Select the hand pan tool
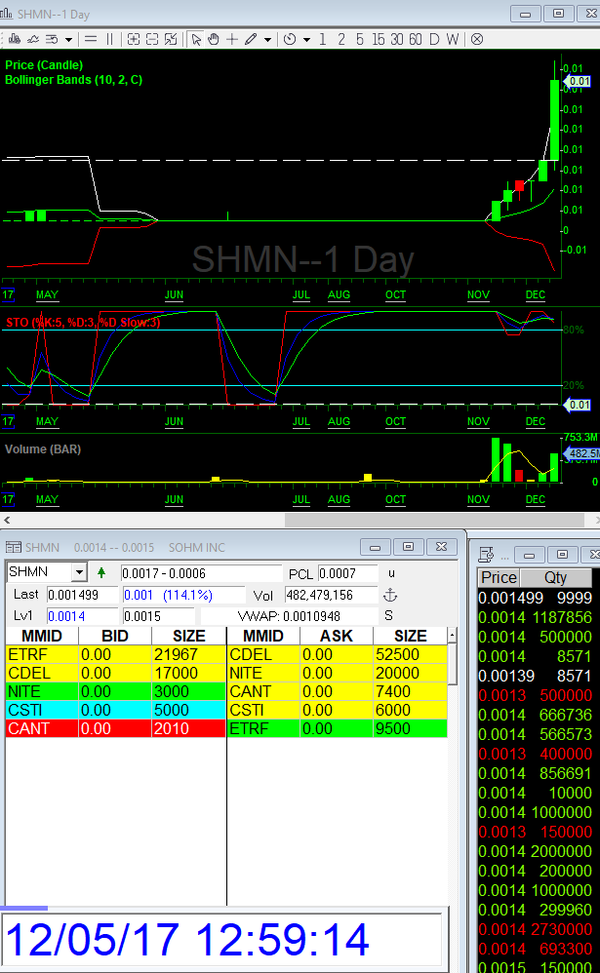This screenshot has width=600, height=973. (x=213, y=39)
